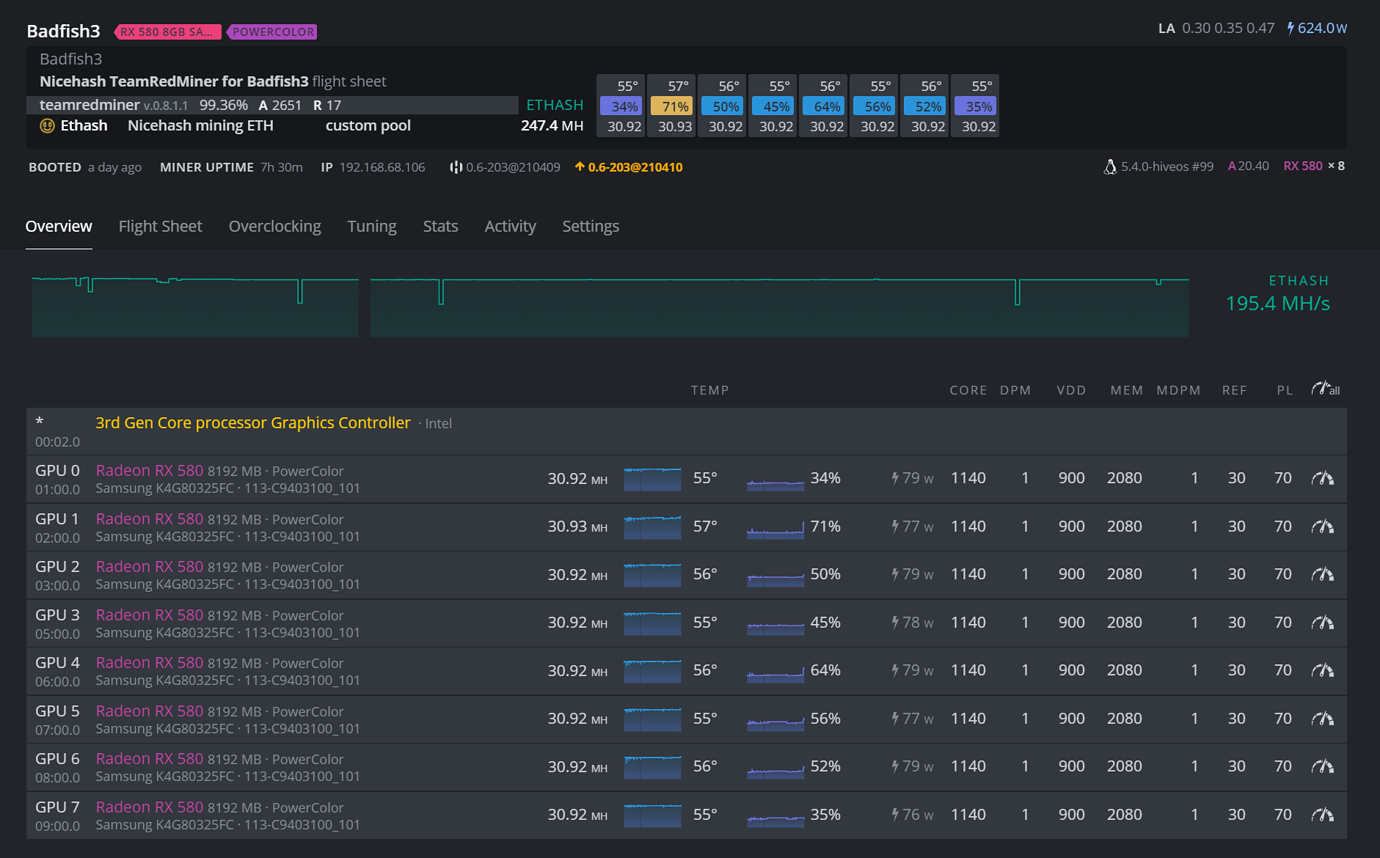Open the available update 0.6-203@210410 link
Screen dimensions: 1380x858
pos(635,167)
